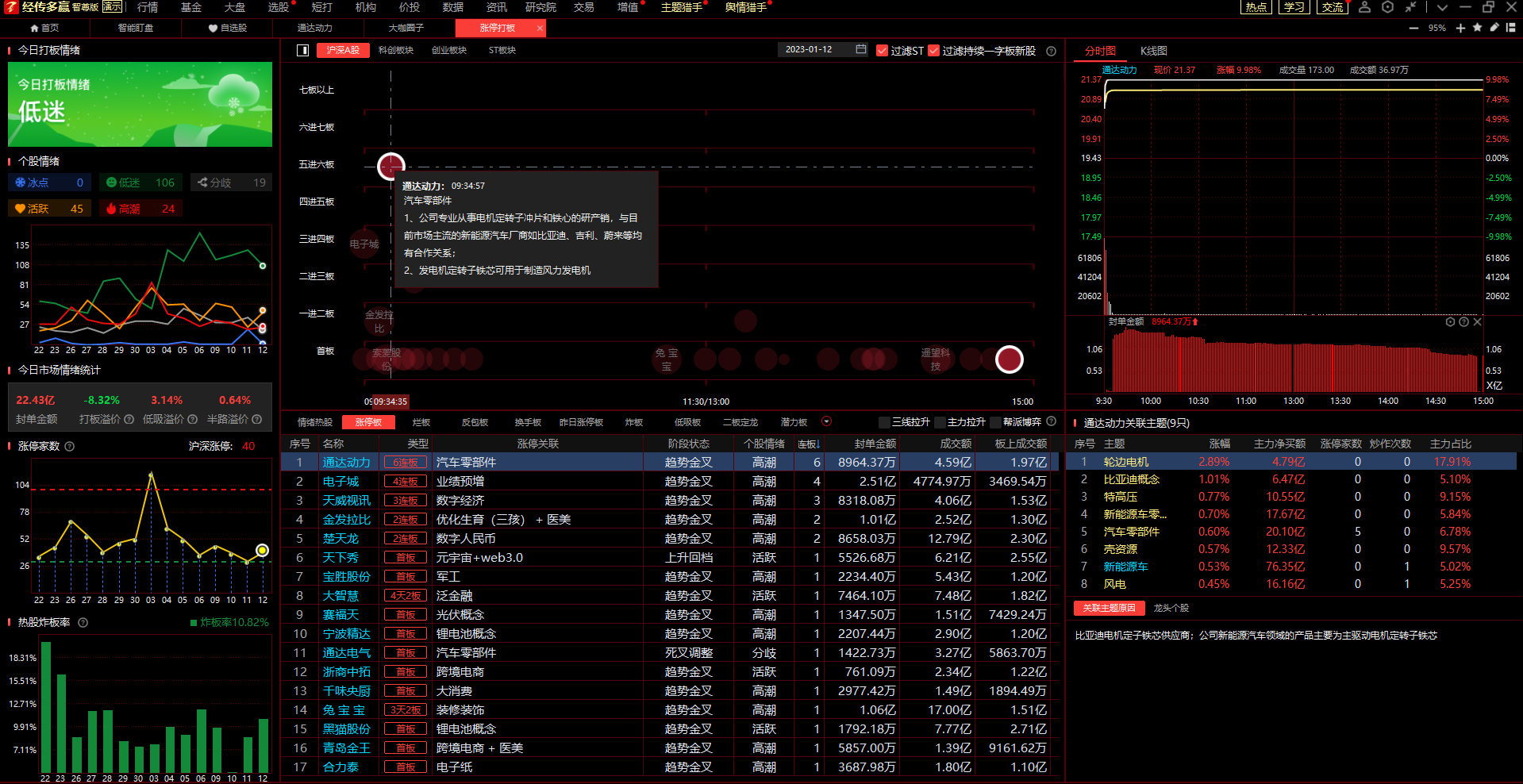
Task: Switch to the 智能盯盘 tab
Action: click(136, 28)
